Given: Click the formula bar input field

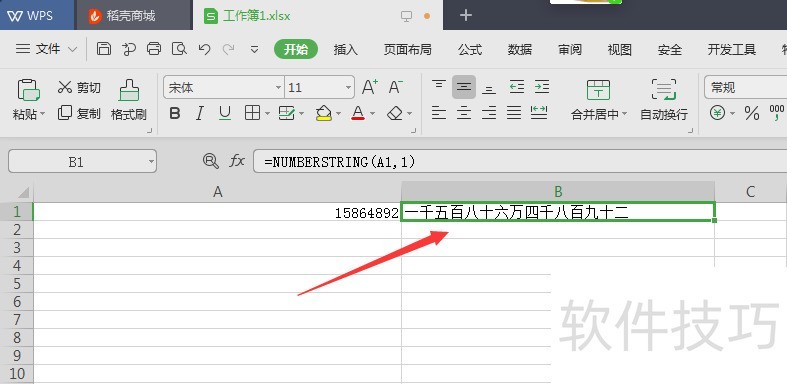Looking at the screenshot, I should coord(520,162).
